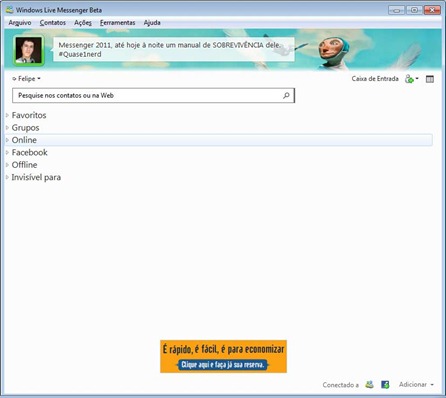Expand the Offline contacts group
The width and height of the screenshot is (446, 398).
7,165
